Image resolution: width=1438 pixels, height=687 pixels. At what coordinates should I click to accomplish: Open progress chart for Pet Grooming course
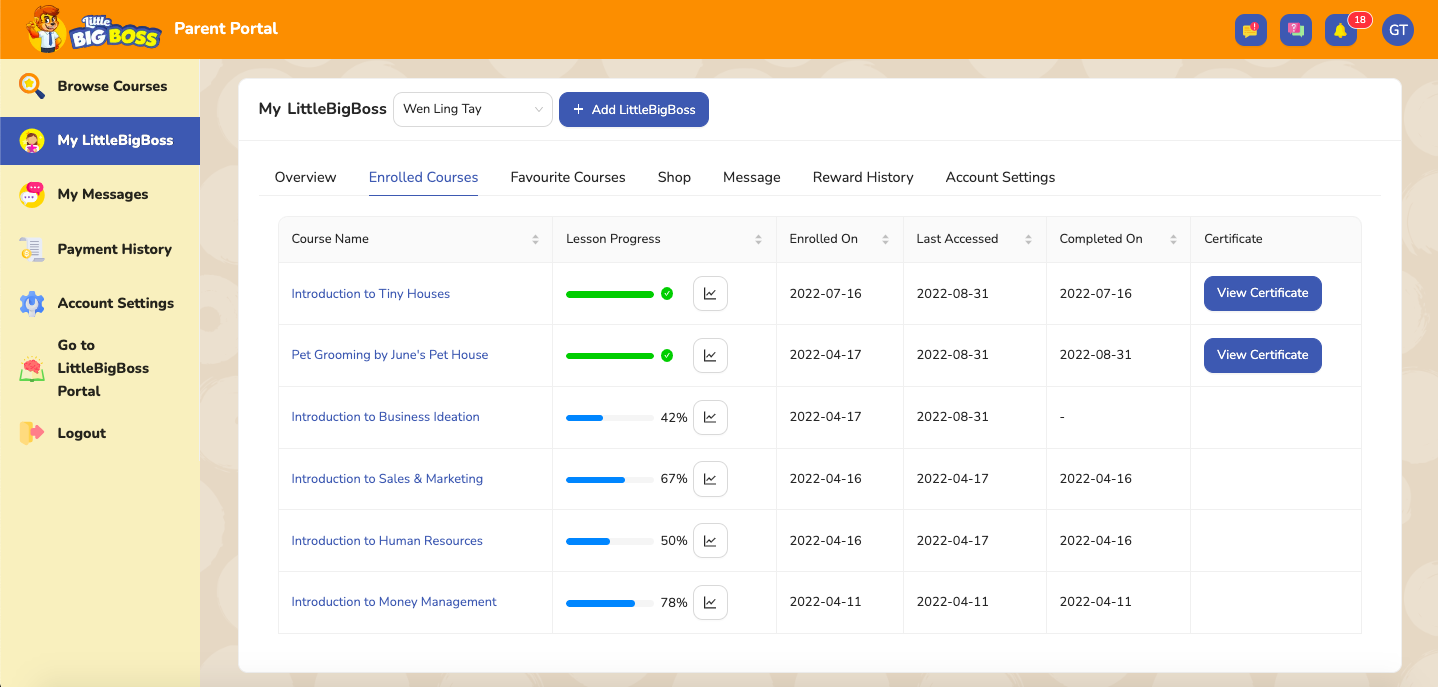coord(710,355)
